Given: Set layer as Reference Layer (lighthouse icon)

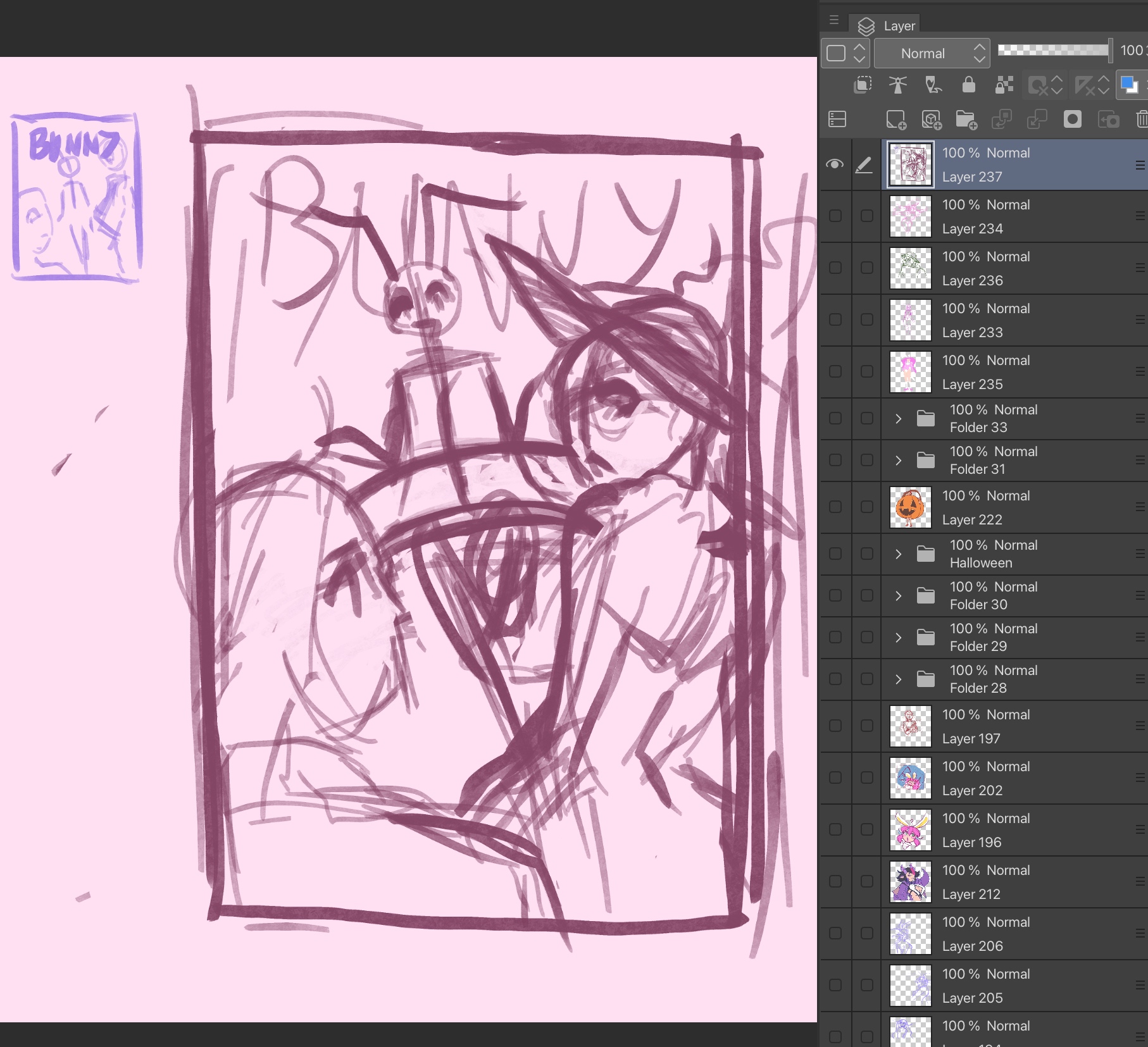Looking at the screenshot, I should pyautogui.click(x=897, y=85).
